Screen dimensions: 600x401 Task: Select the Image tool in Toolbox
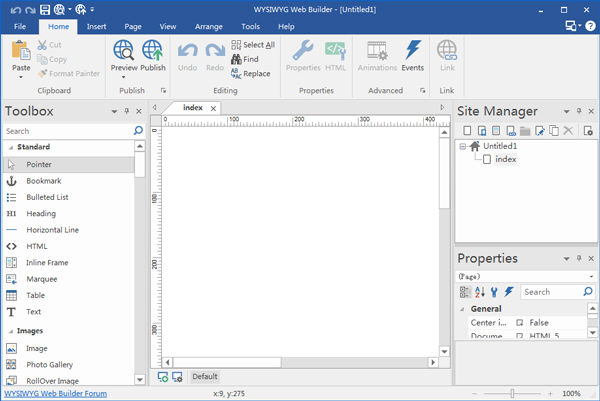[x=69, y=348]
